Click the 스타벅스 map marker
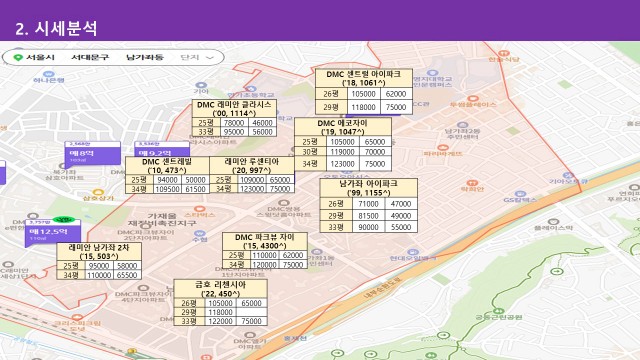 tap(199, 209)
